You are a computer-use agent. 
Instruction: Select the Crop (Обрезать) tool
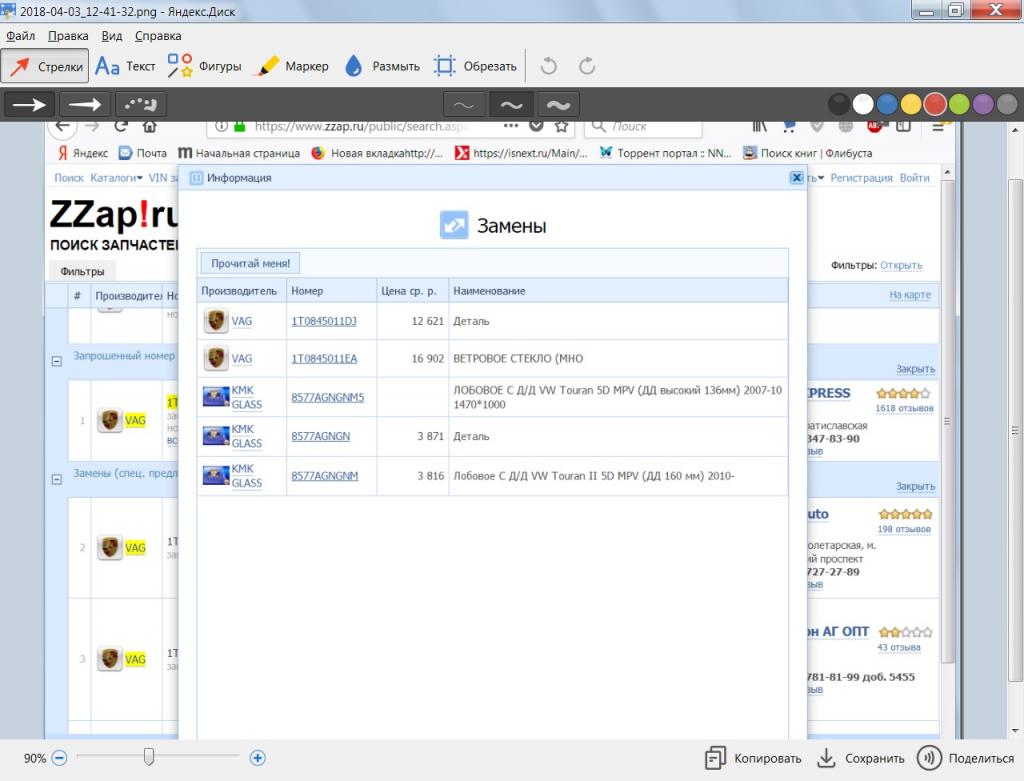point(475,66)
